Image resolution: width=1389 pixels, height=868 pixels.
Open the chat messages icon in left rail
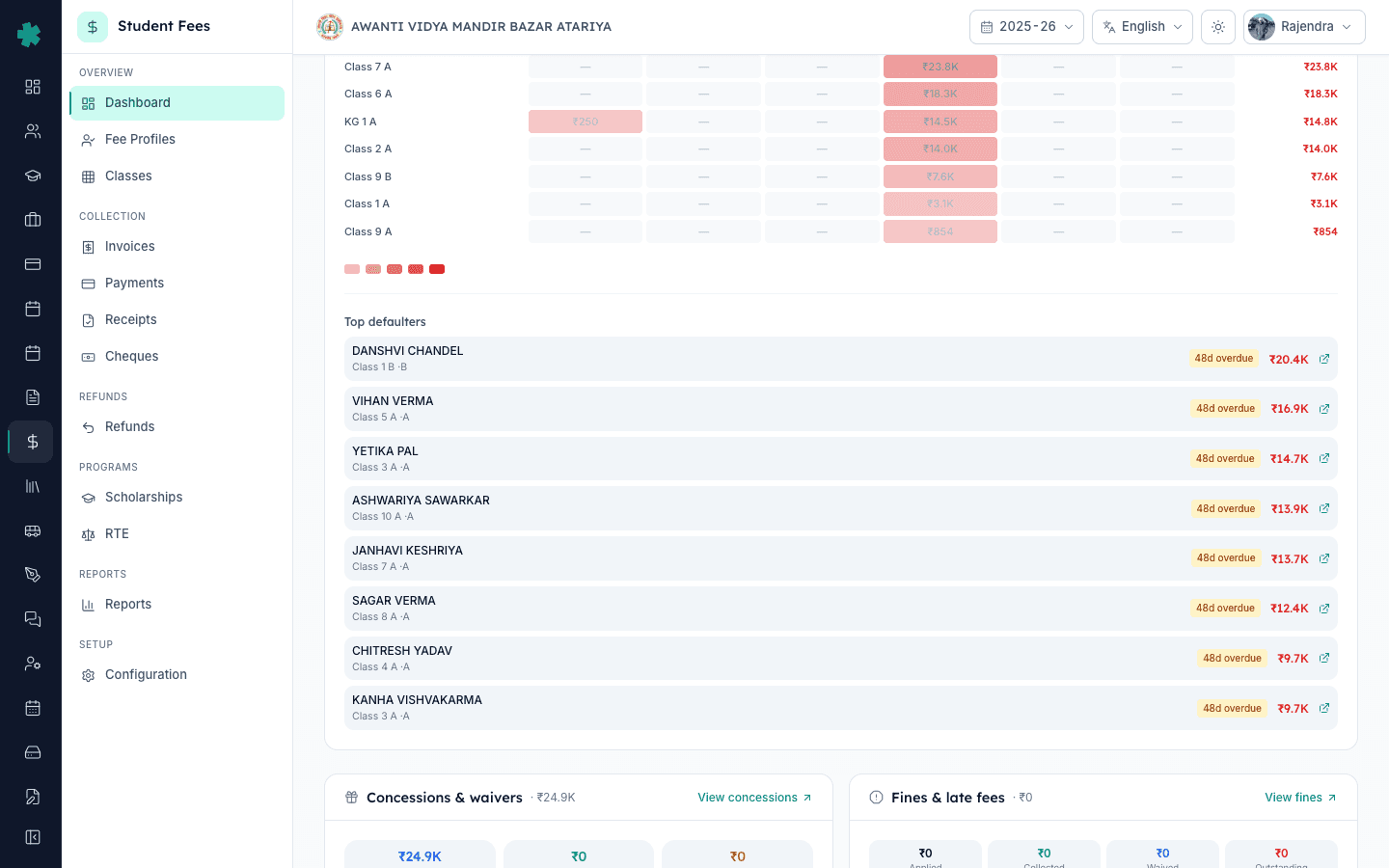33,619
